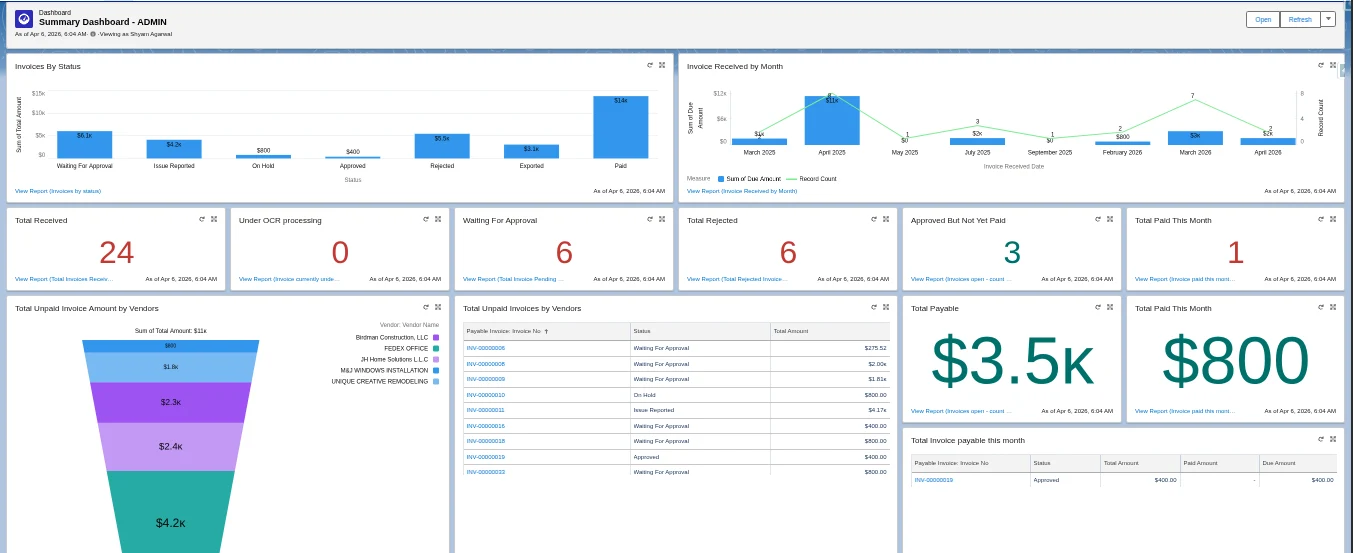Expand the Total Received widget
The width and height of the screenshot is (1353, 553).
(x=214, y=219)
